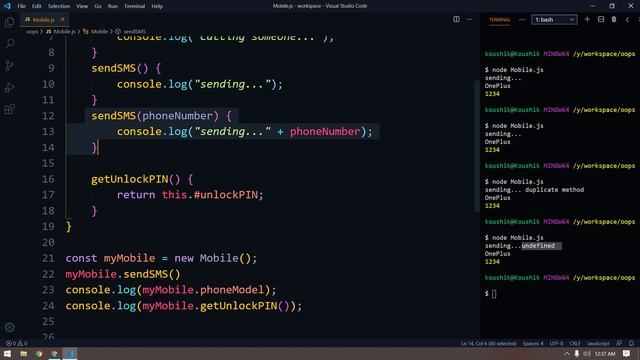
Task: Select the Mobile.js editor tab
Action: point(44,20)
